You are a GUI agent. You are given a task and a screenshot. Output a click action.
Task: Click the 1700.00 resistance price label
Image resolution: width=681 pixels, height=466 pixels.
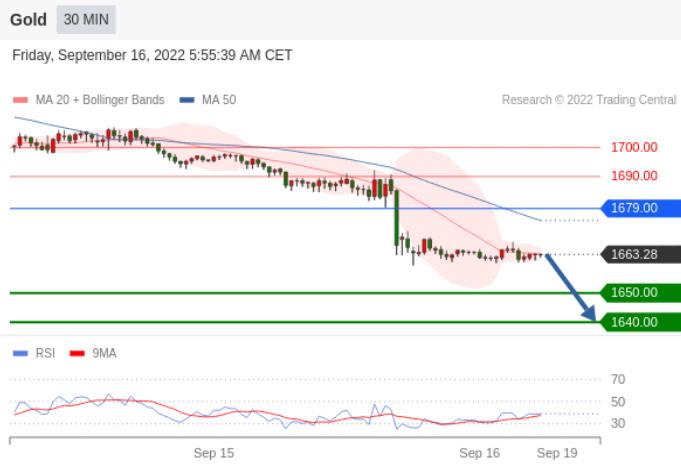point(634,147)
